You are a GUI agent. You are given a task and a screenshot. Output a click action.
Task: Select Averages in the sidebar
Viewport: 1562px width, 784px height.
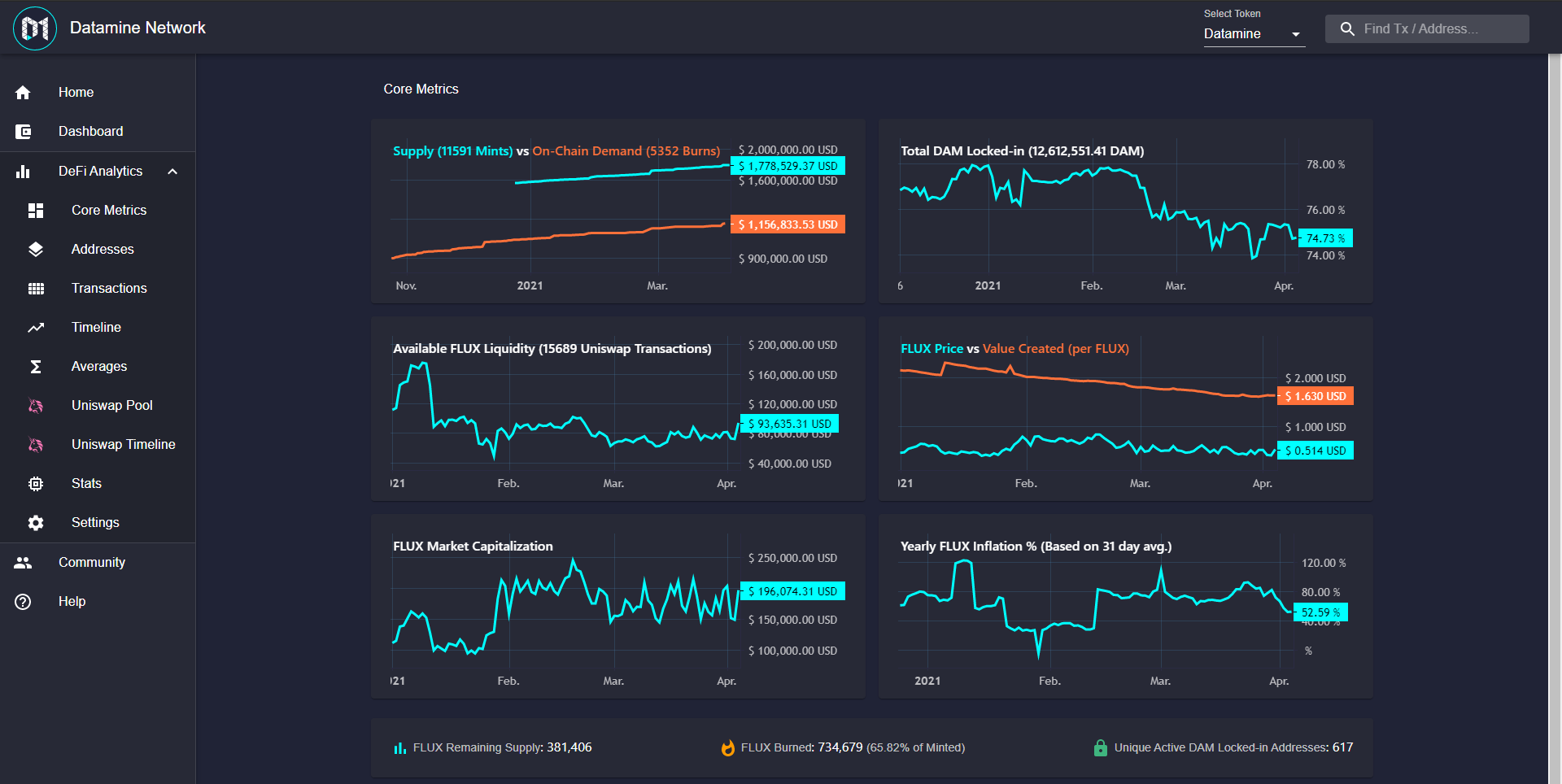[98, 367]
